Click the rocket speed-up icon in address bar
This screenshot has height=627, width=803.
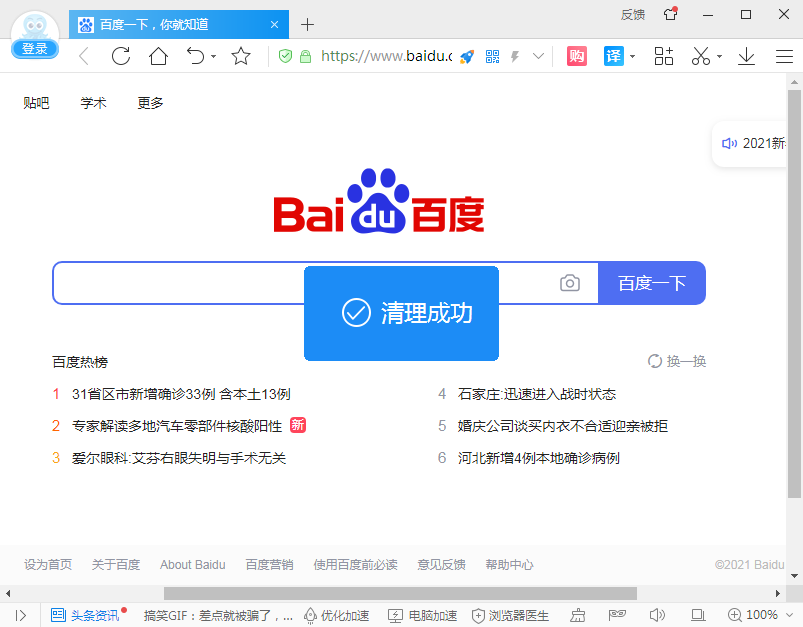(x=467, y=56)
